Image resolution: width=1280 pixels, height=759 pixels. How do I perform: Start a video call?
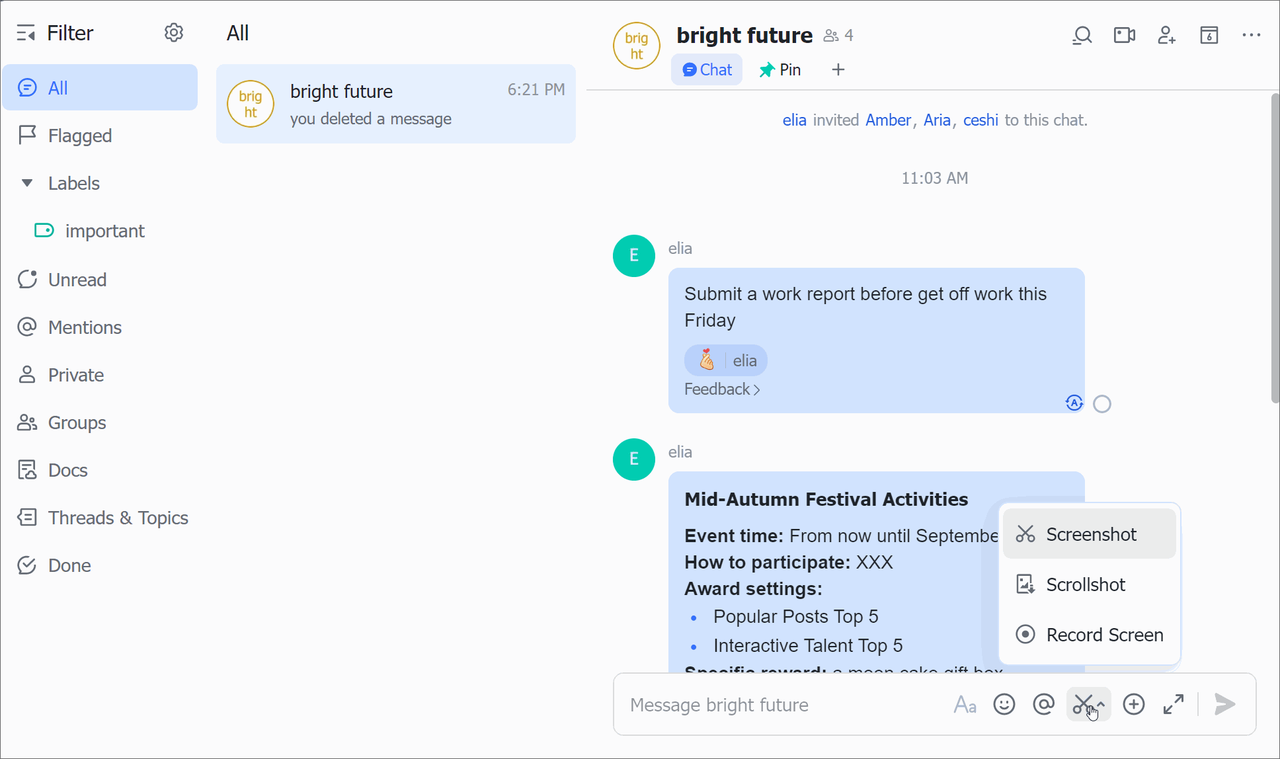[1125, 35]
